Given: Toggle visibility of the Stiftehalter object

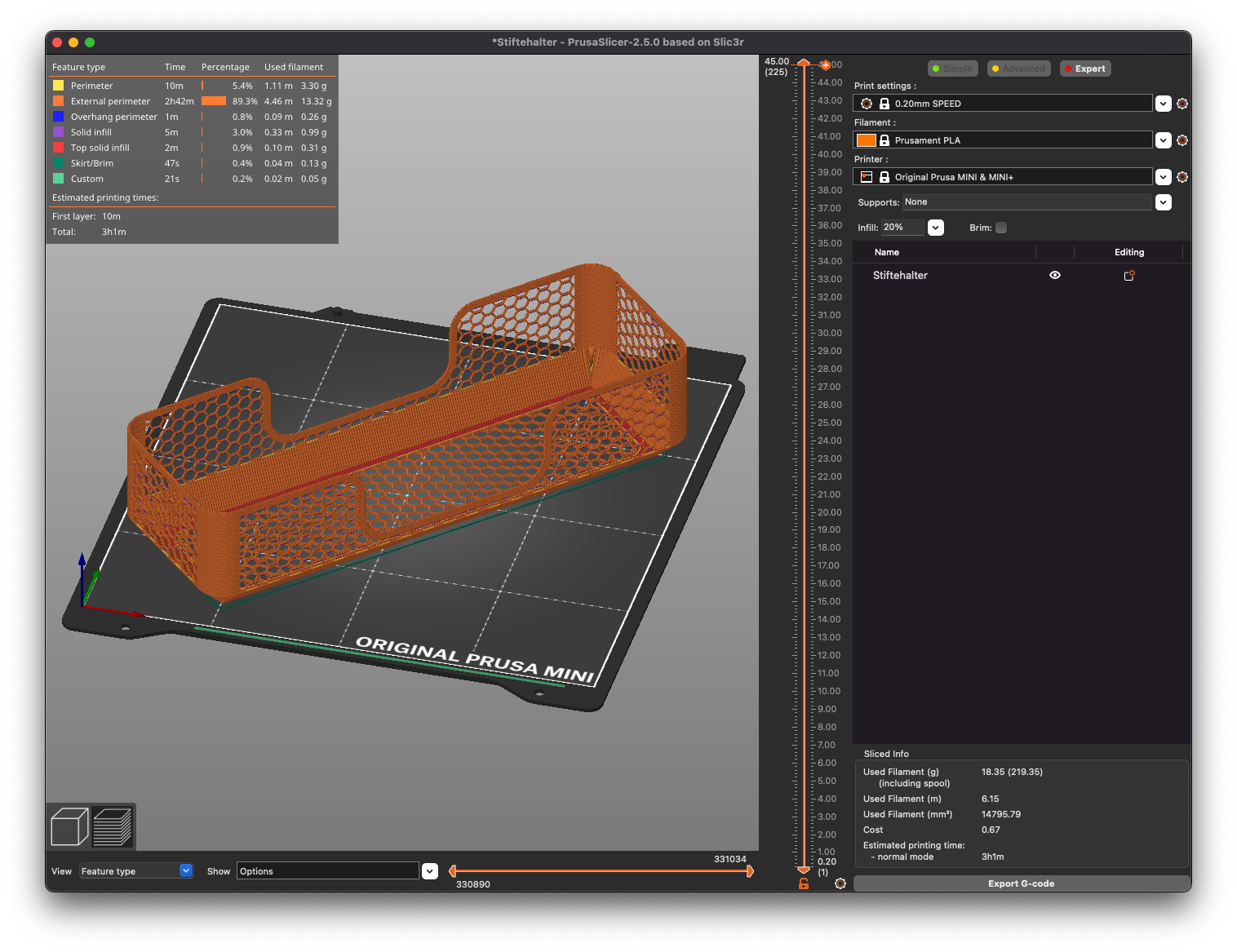Looking at the screenshot, I should click(1054, 276).
